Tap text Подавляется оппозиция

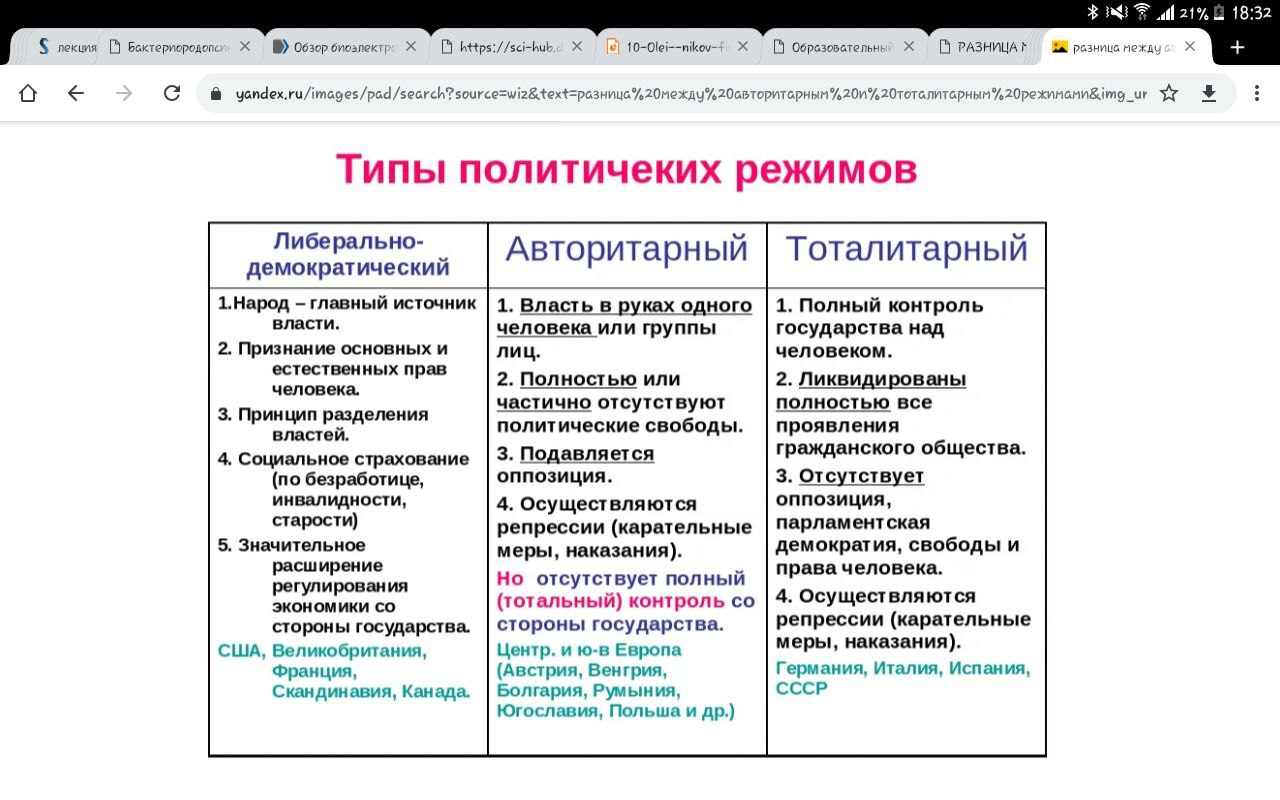[x=576, y=465]
